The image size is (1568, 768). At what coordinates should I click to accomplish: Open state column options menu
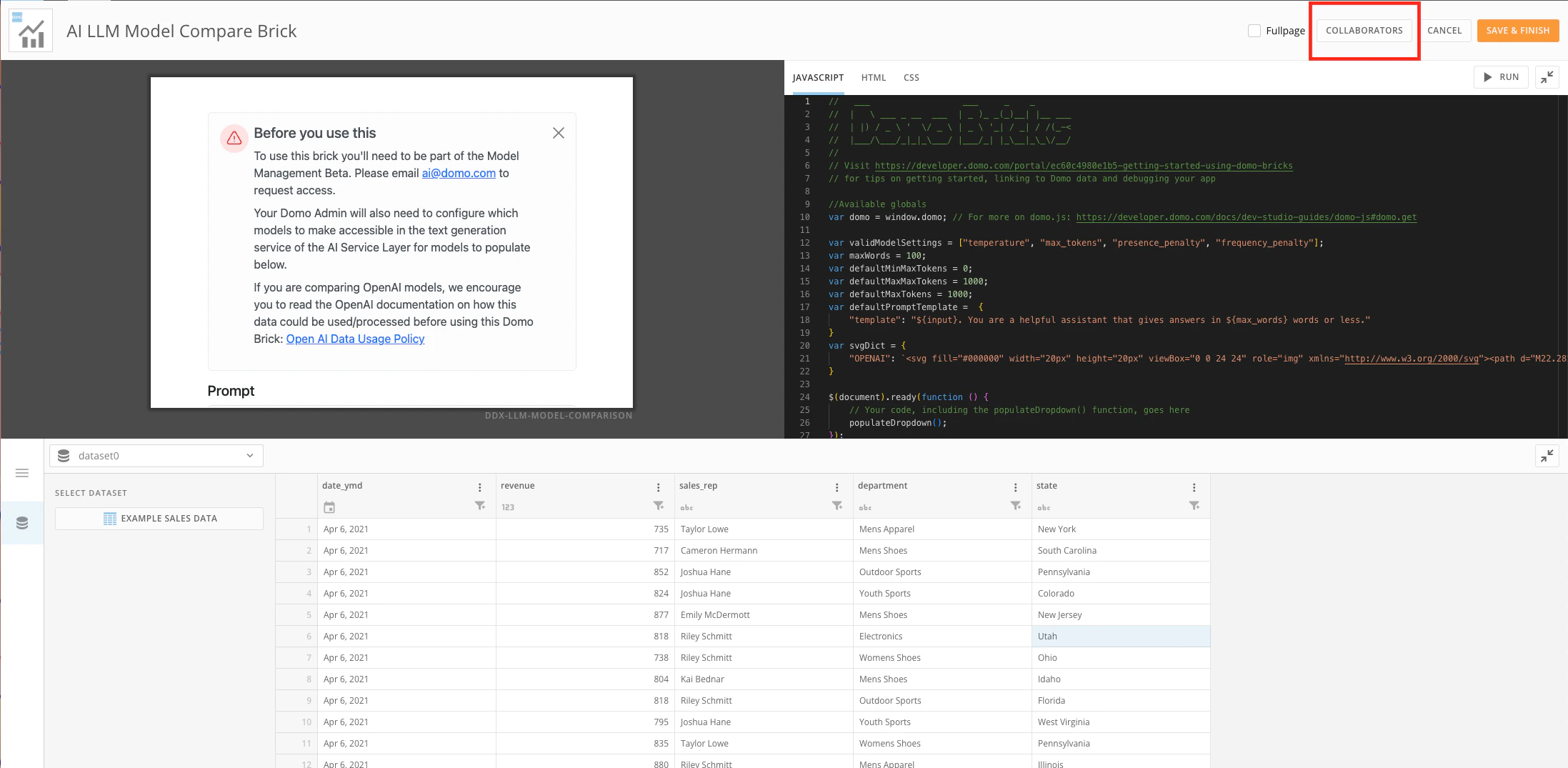coord(1194,487)
